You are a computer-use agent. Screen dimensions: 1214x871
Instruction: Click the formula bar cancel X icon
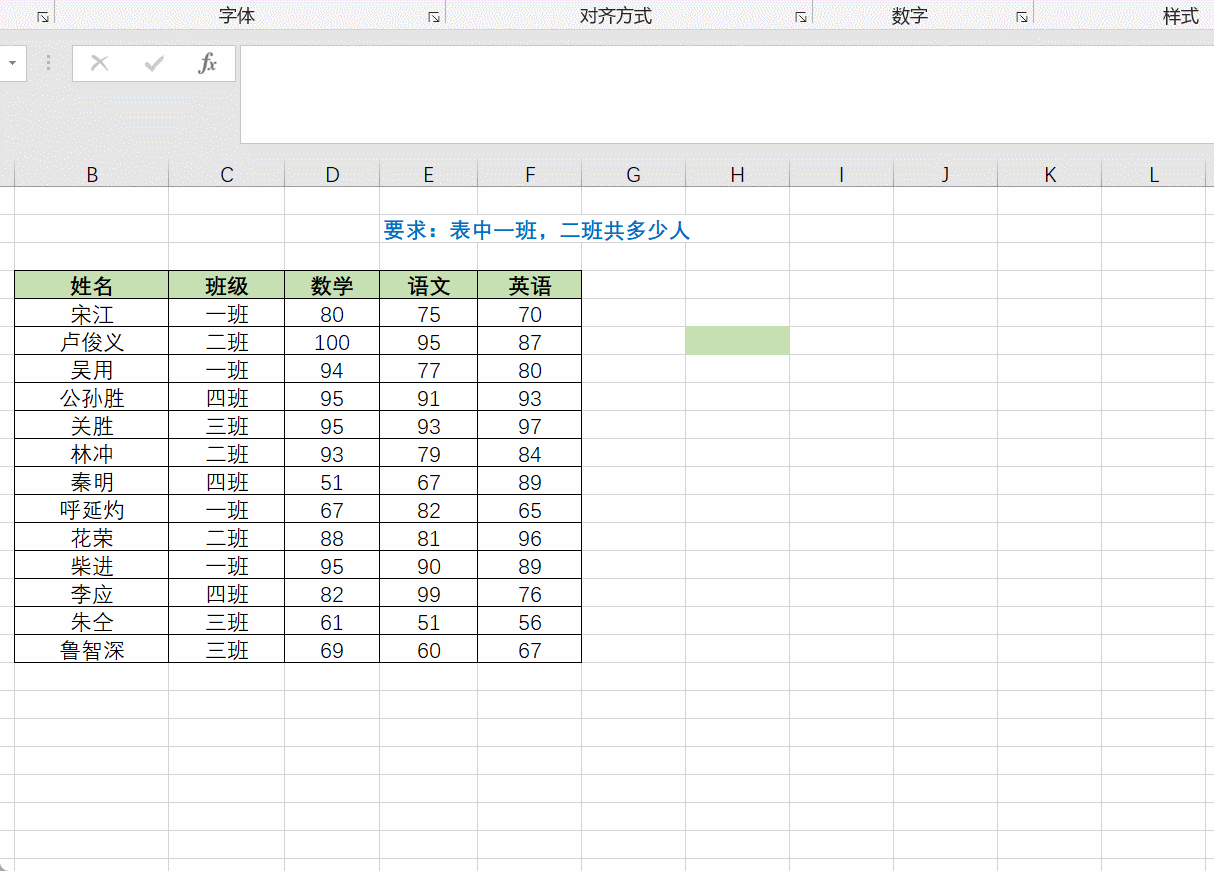click(99, 64)
